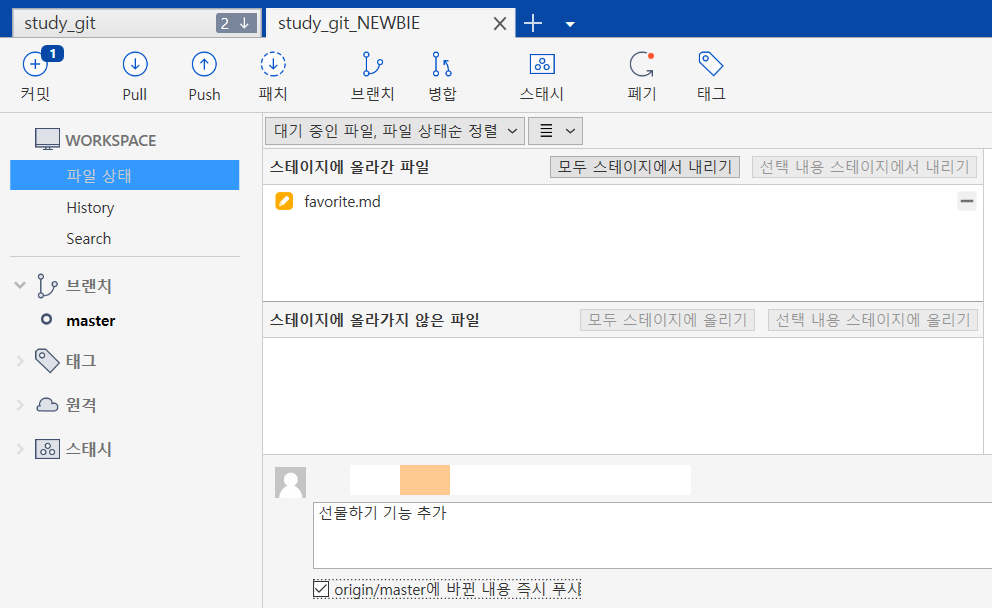Click the cloud icon for 원격
The image size is (992, 608).
(x=47, y=405)
